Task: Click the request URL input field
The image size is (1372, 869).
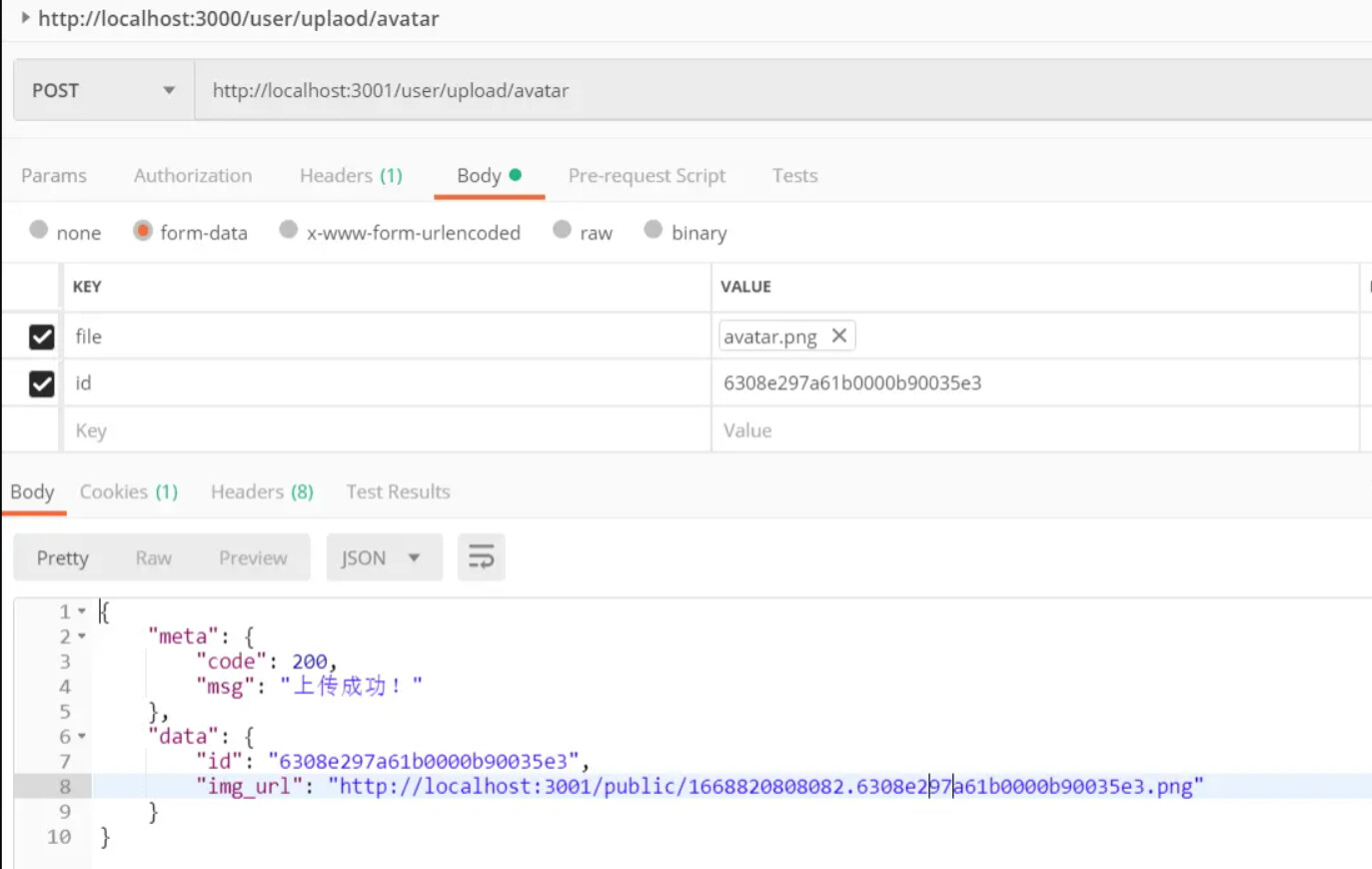Action: [x=782, y=90]
